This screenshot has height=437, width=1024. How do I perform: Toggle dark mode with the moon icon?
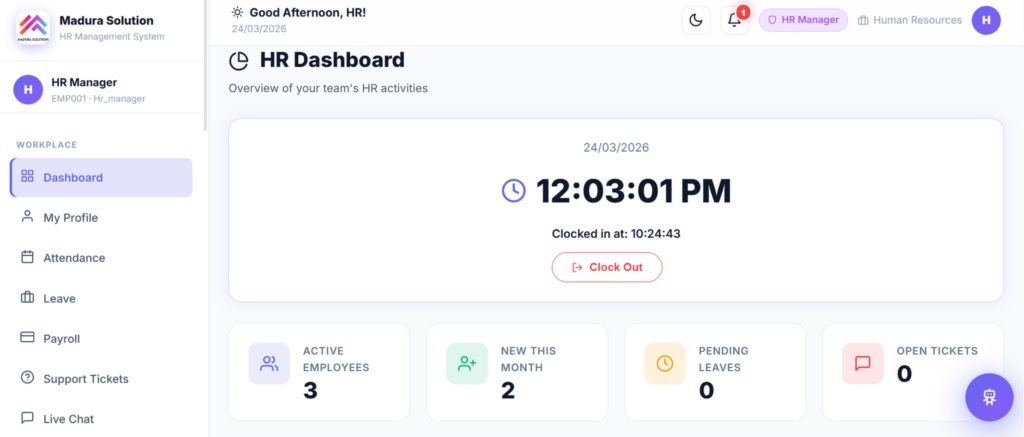point(696,20)
